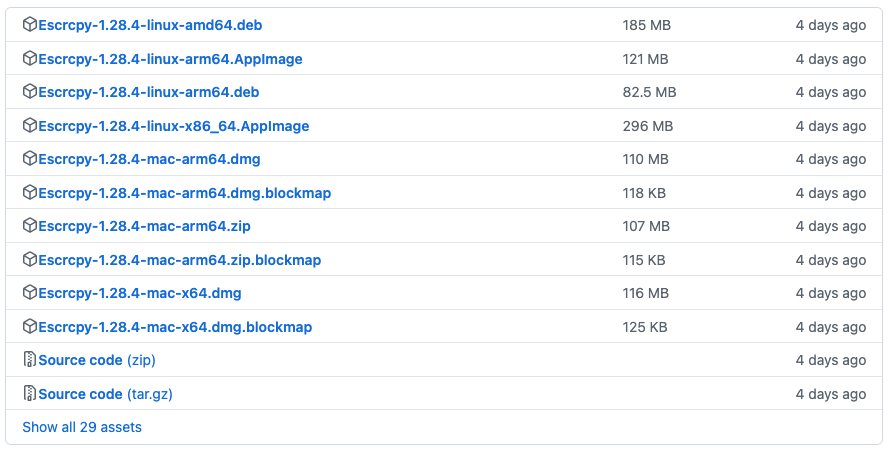
Task: Download Escrcpy-1.28.4-mac-x64.dmg installer
Action: pos(140,293)
